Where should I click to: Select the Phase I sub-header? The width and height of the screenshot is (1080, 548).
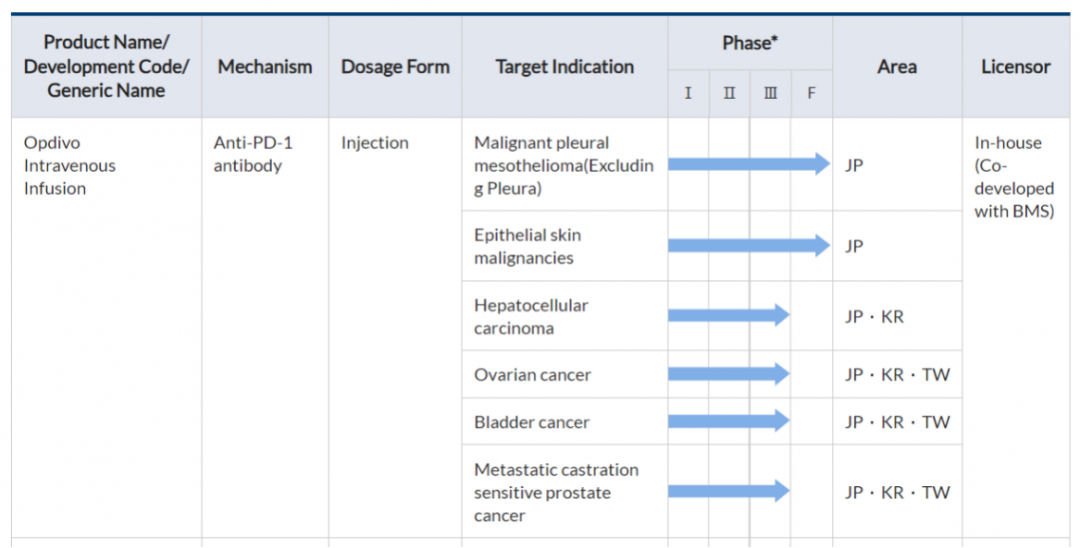(x=688, y=93)
